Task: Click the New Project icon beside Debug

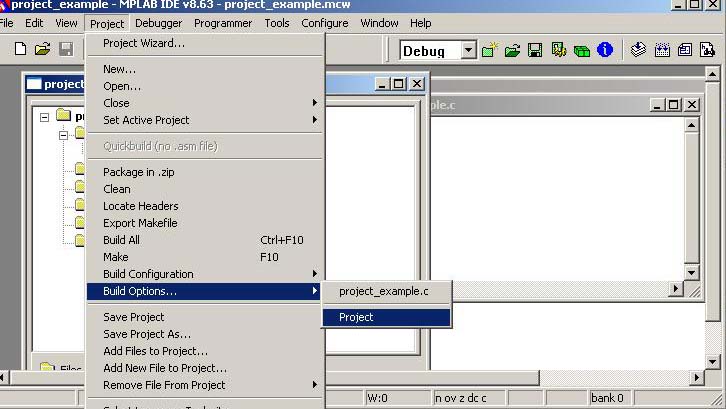Action: click(490, 50)
